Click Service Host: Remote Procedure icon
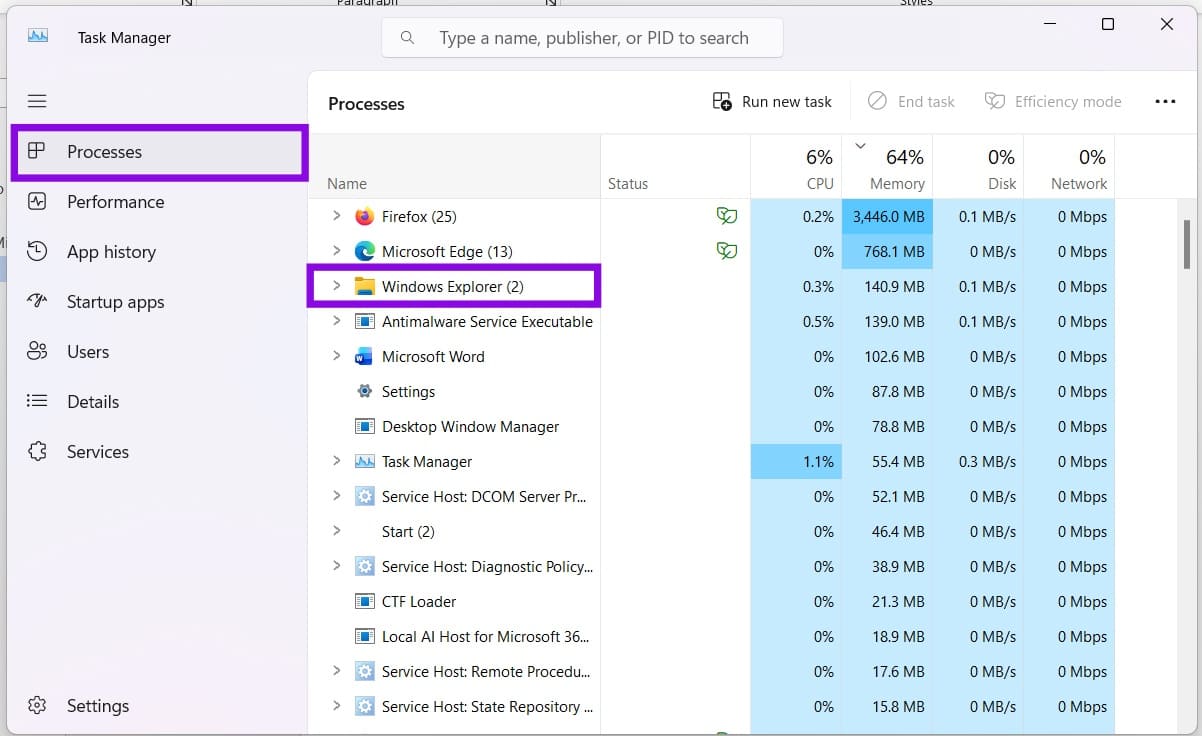1202x736 pixels. [x=364, y=671]
